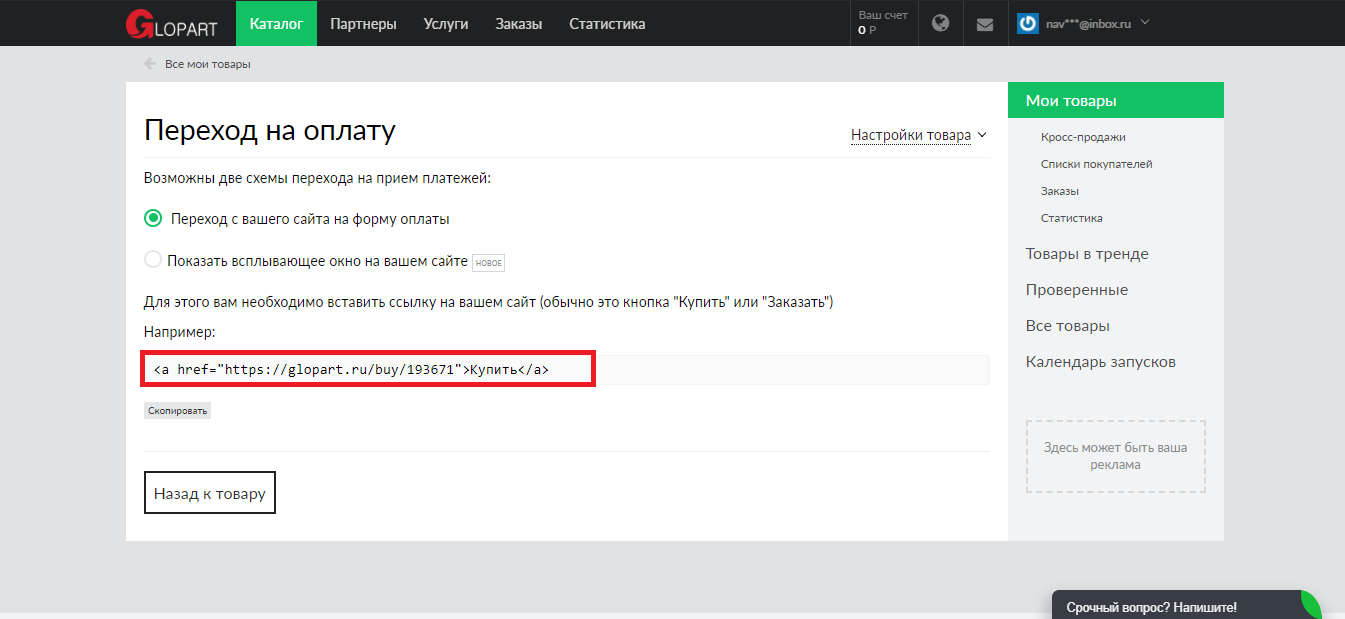Go to 'Товары в тренде' section
The width and height of the screenshot is (1345, 619).
pos(1087,254)
